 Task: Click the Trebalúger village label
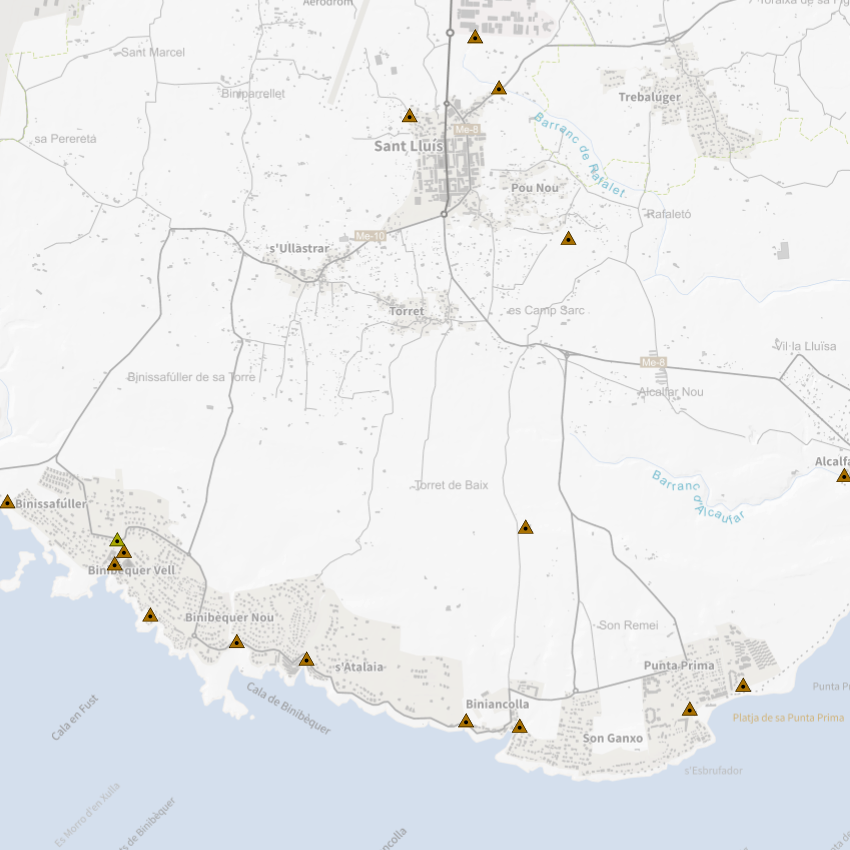(x=649, y=97)
